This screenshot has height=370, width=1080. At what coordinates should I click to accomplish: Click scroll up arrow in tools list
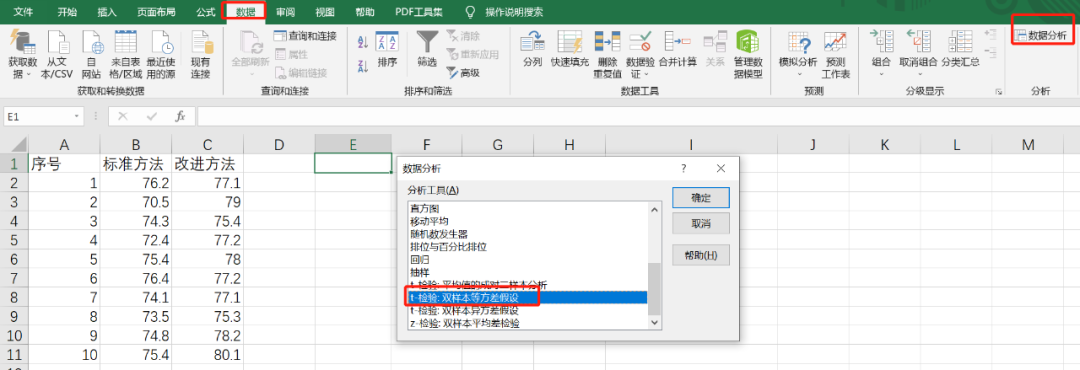654,208
